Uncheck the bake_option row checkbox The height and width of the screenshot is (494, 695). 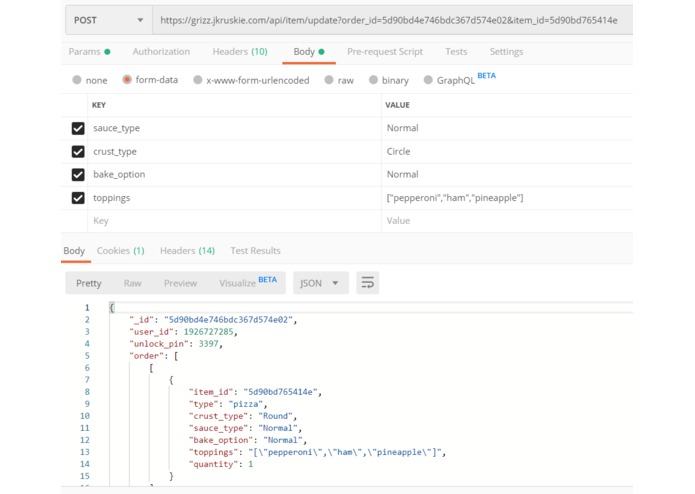[x=78, y=175]
